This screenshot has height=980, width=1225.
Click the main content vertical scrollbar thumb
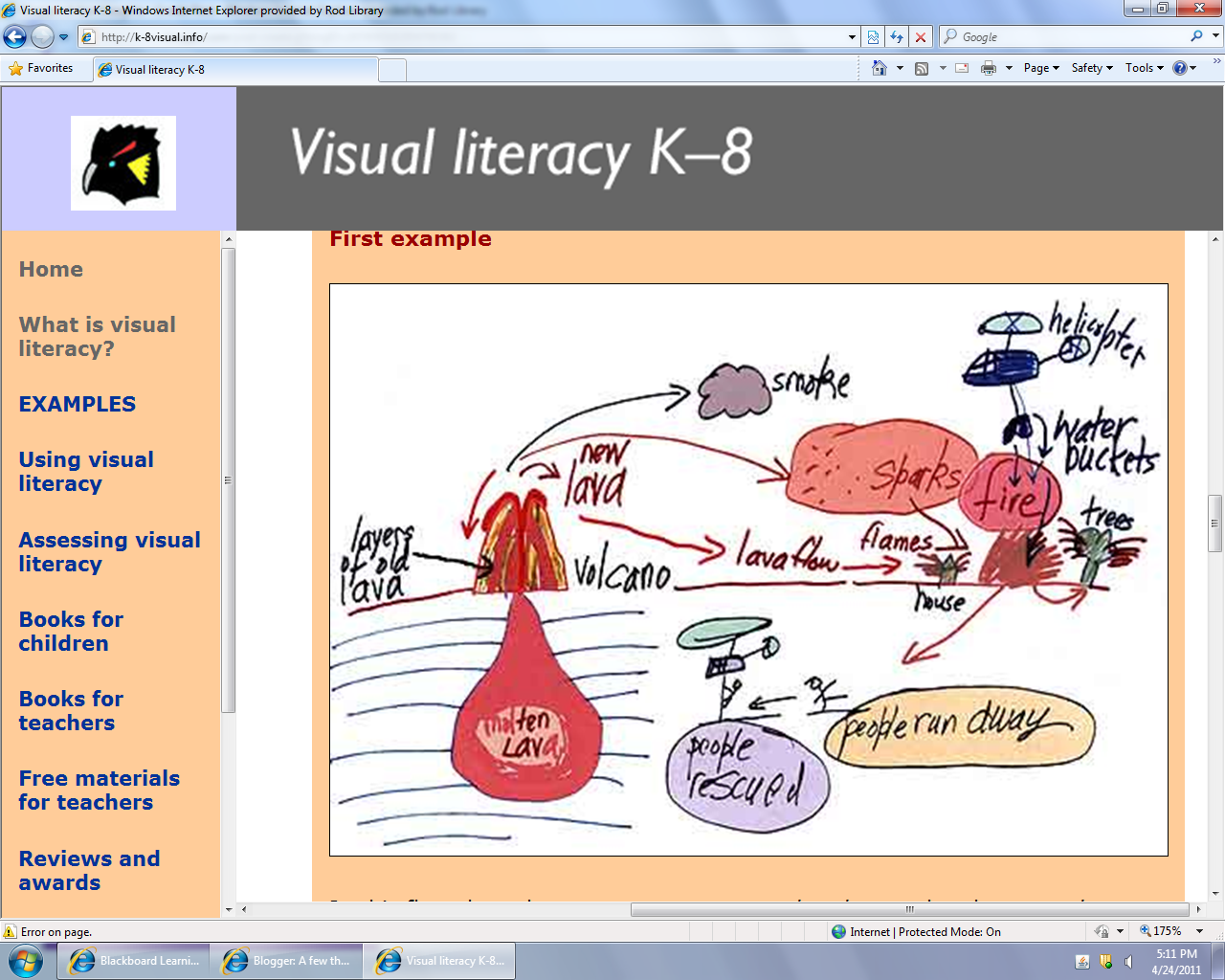(x=1215, y=523)
